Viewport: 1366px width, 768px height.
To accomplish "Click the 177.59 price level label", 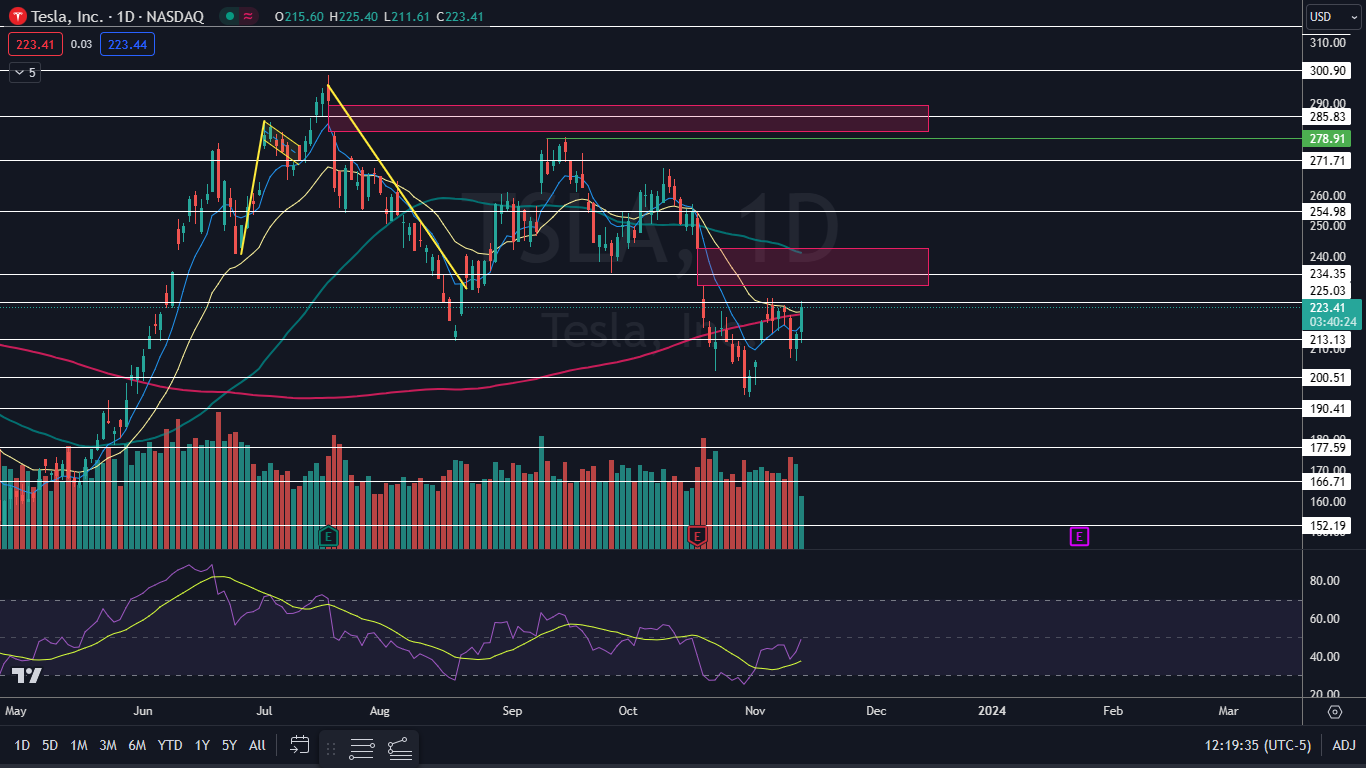I will [1328, 447].
